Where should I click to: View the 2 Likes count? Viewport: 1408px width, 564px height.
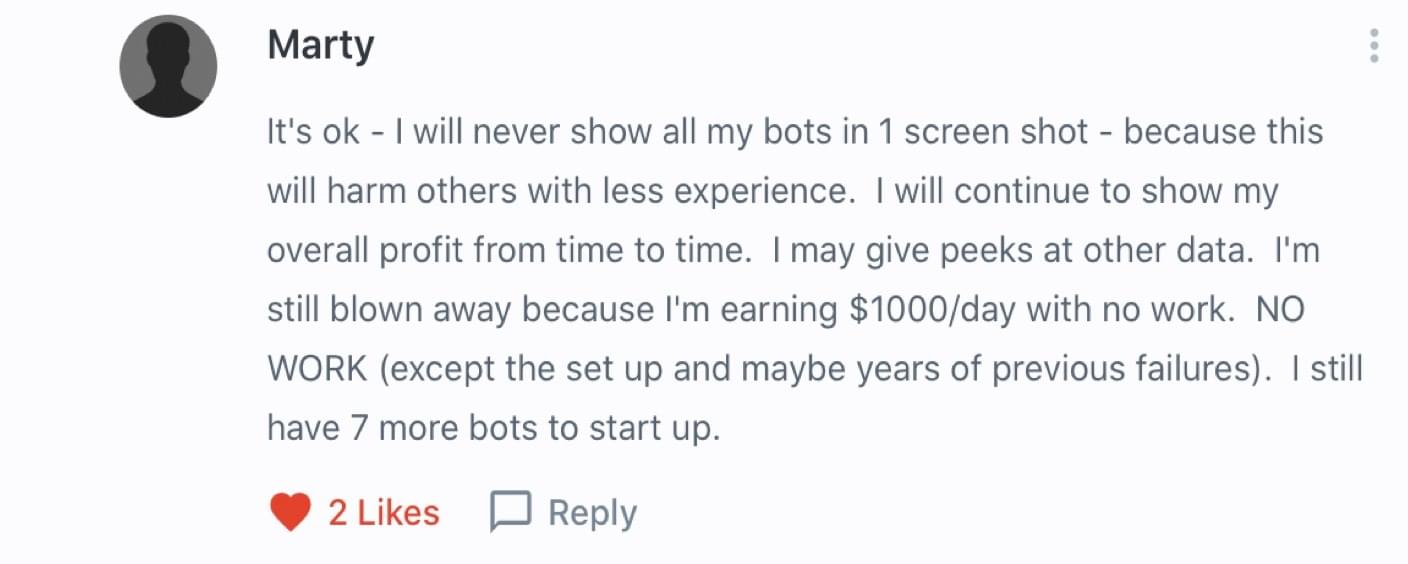384,513
